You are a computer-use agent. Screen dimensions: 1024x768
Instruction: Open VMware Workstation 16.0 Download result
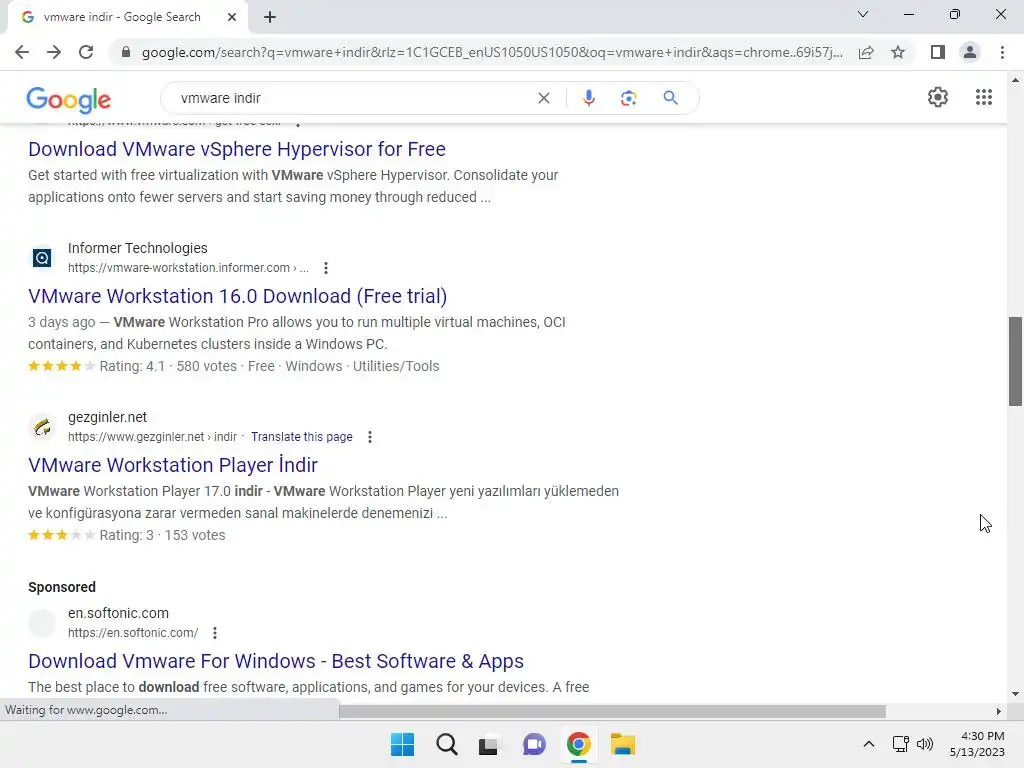click(238, 296)
